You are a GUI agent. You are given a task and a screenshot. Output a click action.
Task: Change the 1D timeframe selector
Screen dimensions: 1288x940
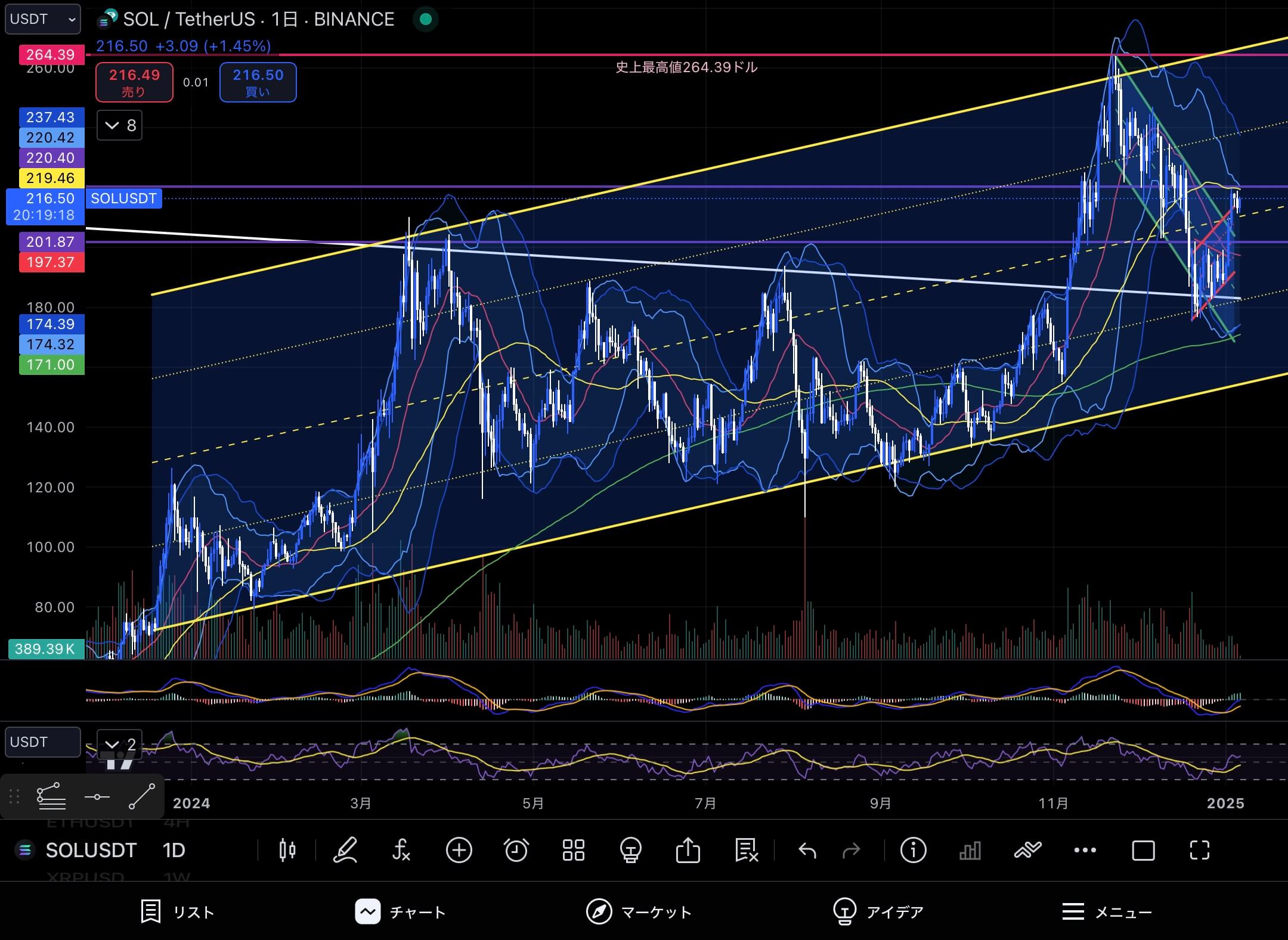pyautogui.click(x=174, y=850)
